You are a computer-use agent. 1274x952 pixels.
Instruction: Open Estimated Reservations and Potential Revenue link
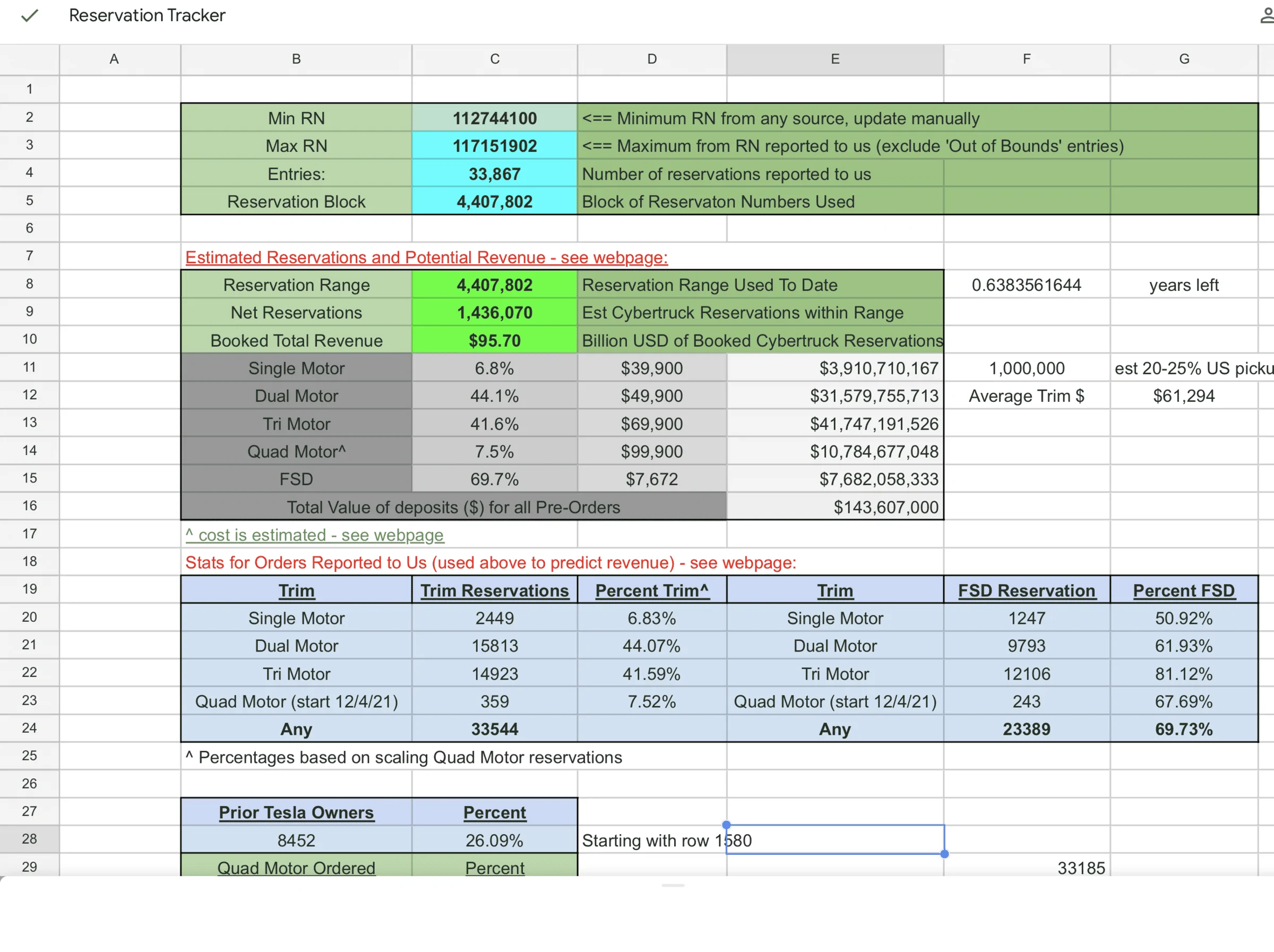pyautogui.click(x=426, y=258)
